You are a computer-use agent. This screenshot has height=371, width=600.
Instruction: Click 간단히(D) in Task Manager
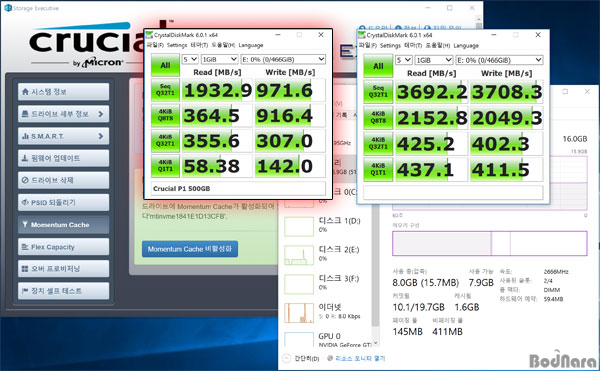point(301,358)
